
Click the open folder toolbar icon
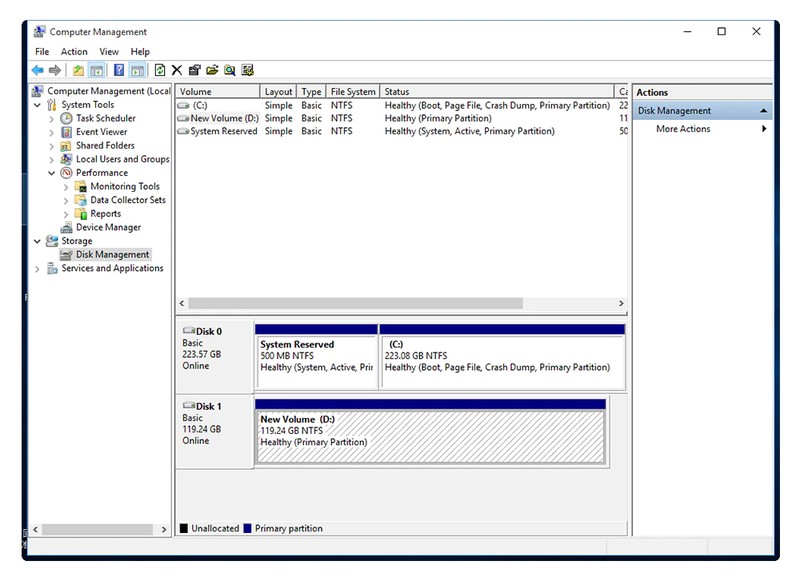pos(211,70)
